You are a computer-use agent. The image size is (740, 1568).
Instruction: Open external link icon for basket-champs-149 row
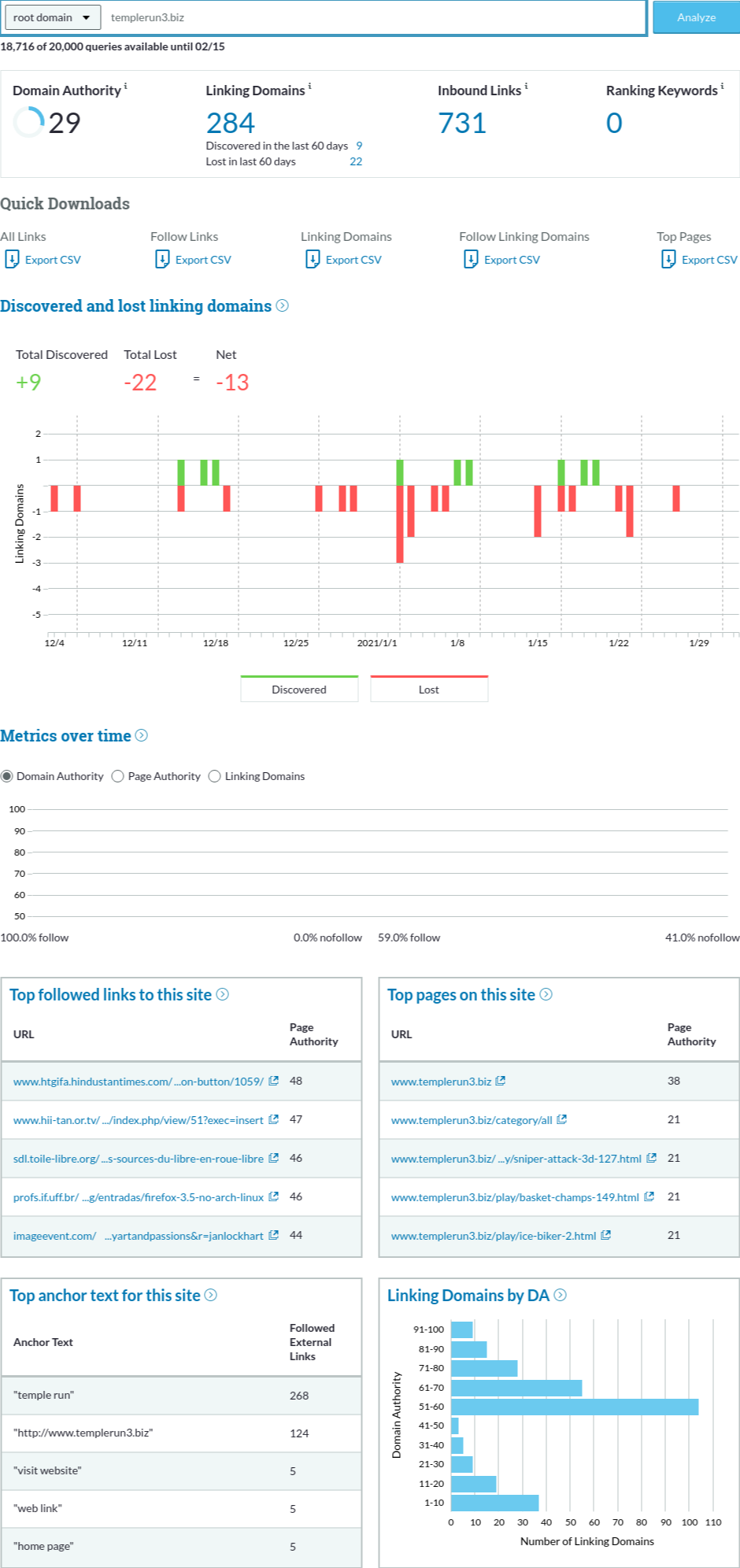pyautogui.click(x=649, y=1196)
